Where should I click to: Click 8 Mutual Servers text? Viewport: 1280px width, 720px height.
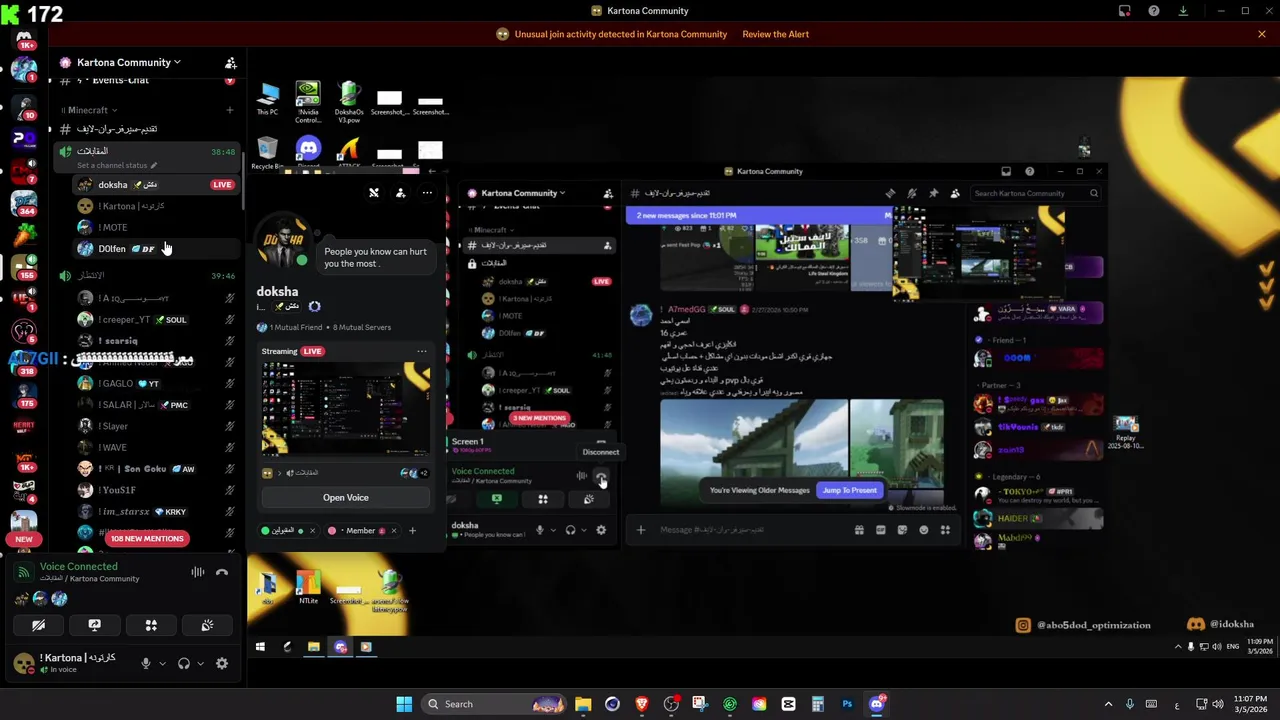(x=362, y=327)
